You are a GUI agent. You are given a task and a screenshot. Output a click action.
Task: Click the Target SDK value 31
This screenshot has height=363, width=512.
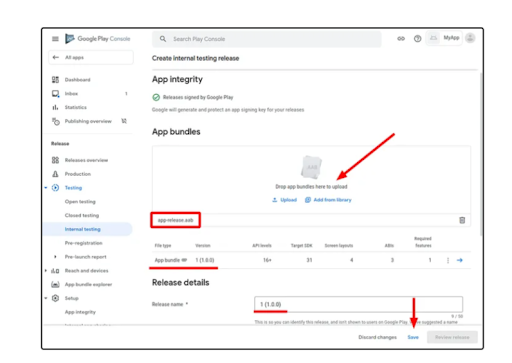(x=309, y=260)
